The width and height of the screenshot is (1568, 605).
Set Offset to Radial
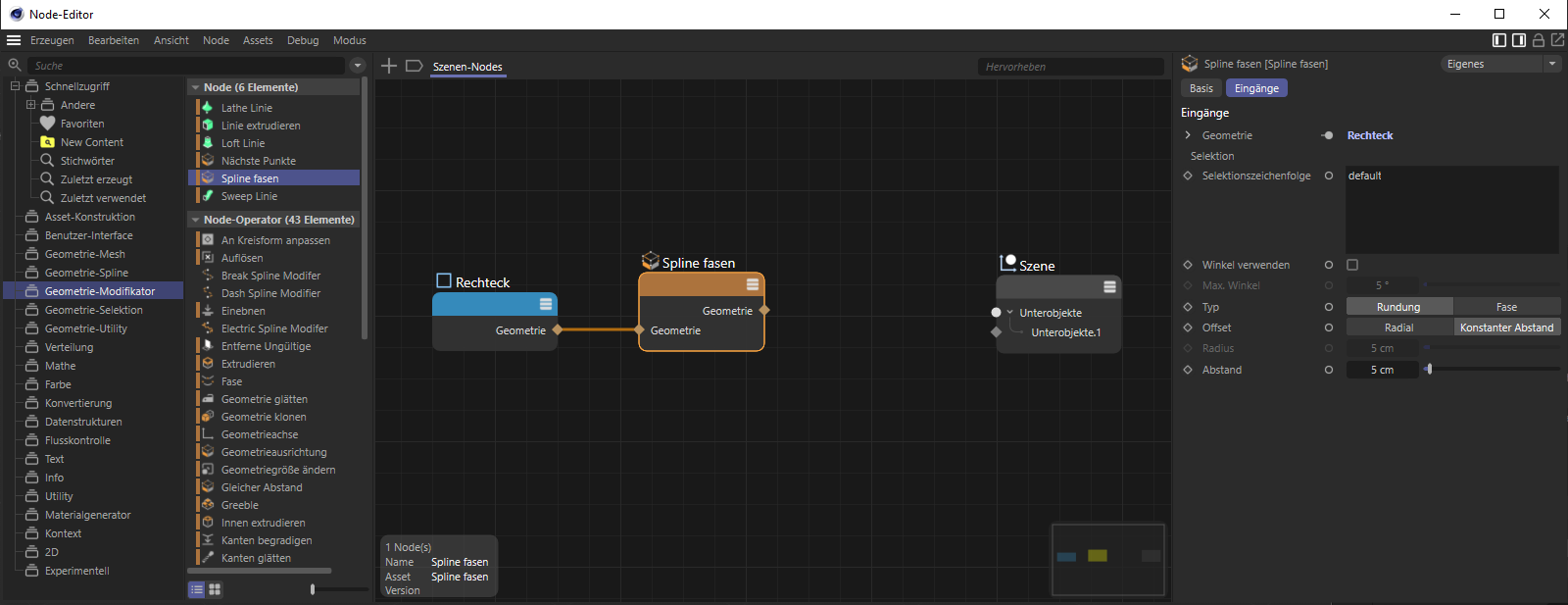tap(1398, 328)
